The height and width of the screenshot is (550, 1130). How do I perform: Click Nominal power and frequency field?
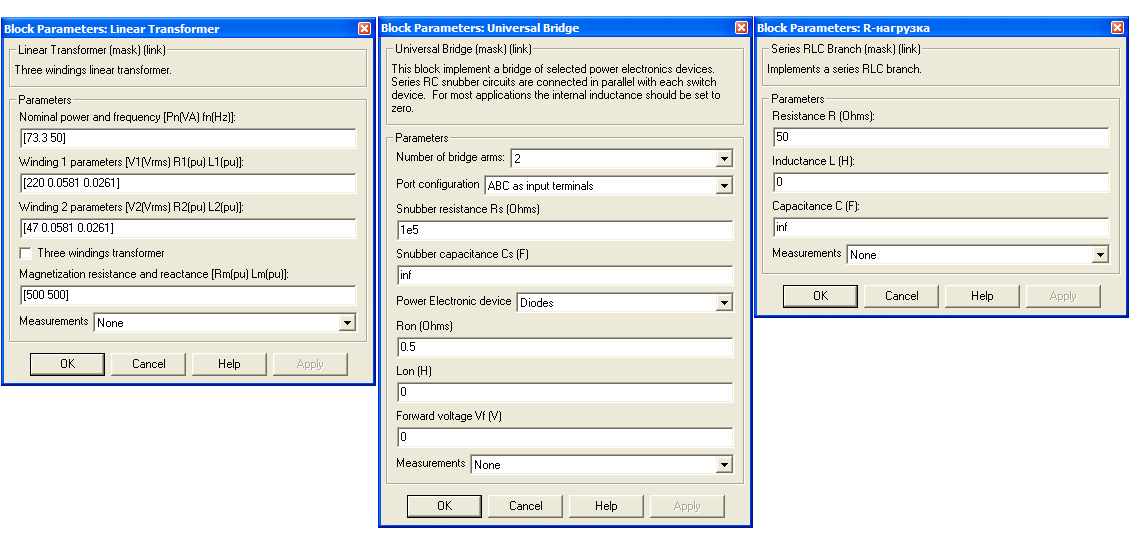click(x=188, y=138)
